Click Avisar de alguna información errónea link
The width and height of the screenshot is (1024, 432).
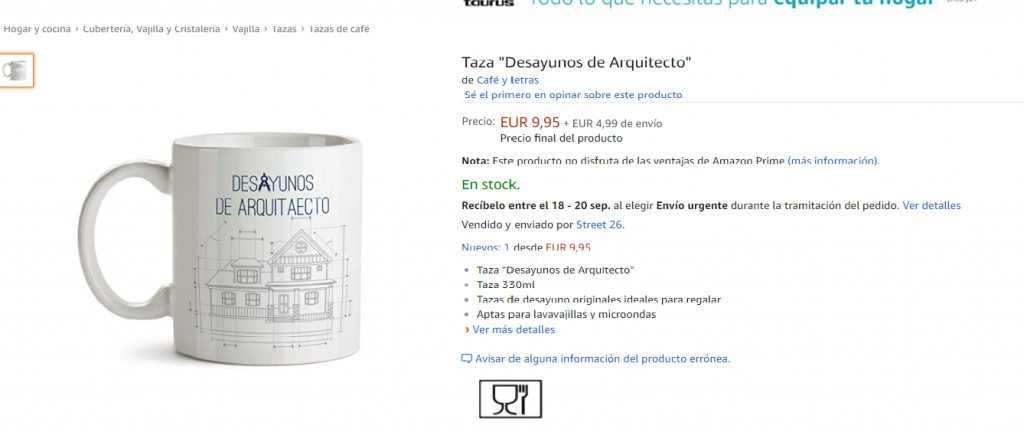[x=602, y=359]
